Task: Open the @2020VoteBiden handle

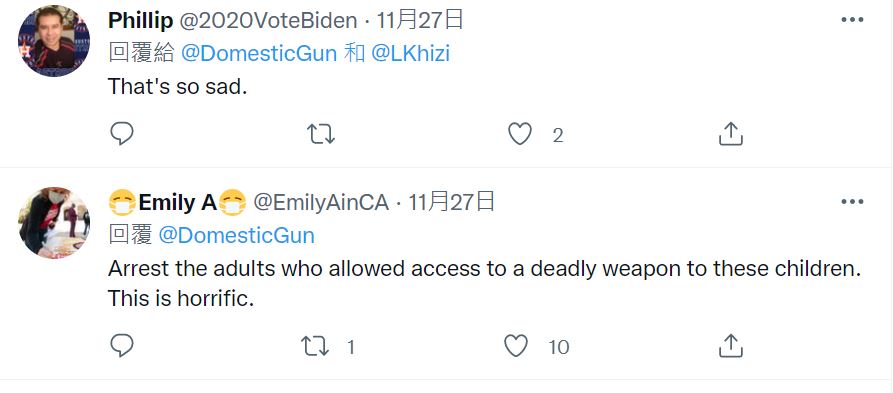Action: click(268, 21)
